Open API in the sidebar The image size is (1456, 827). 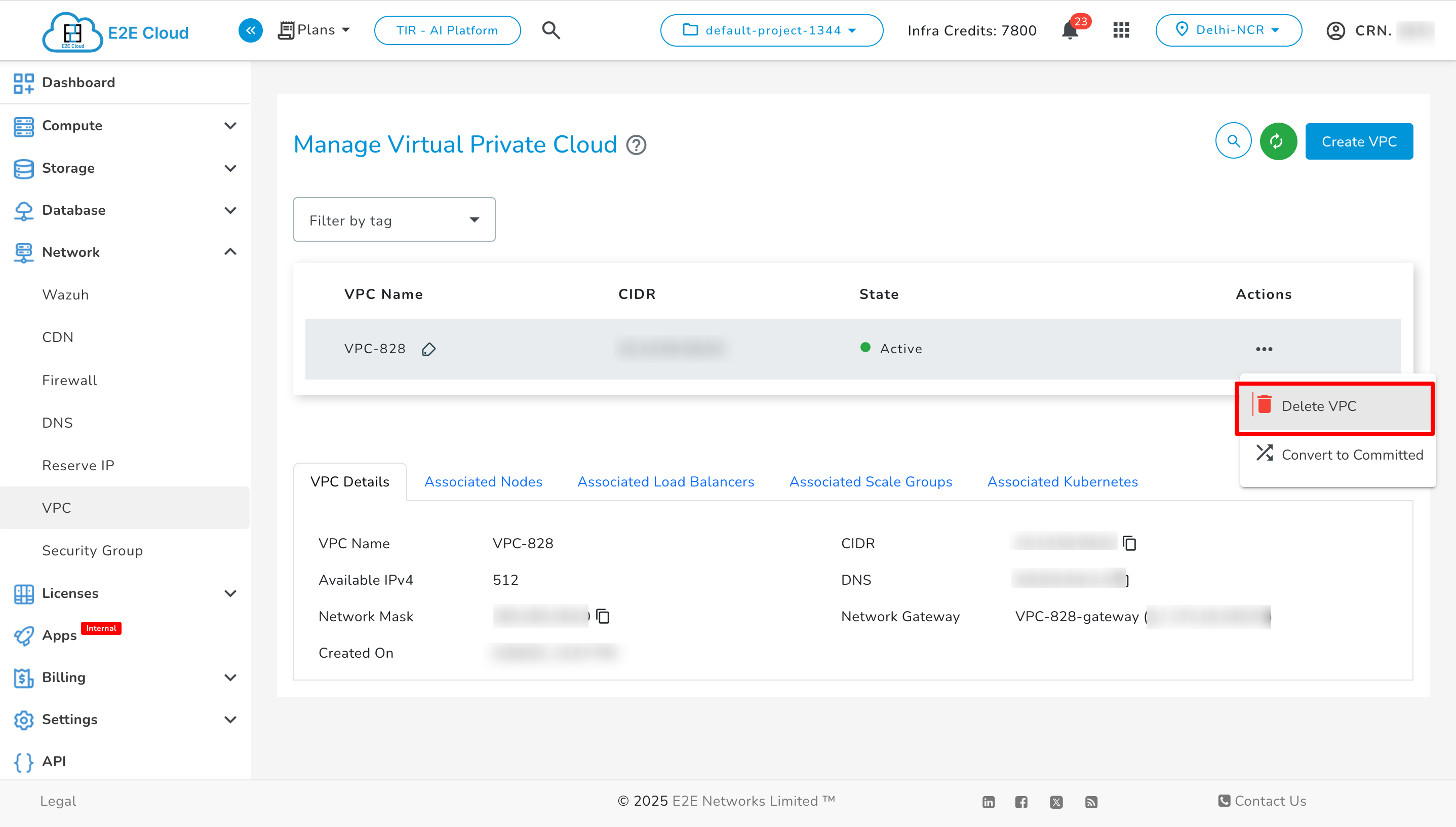(54, 761)
